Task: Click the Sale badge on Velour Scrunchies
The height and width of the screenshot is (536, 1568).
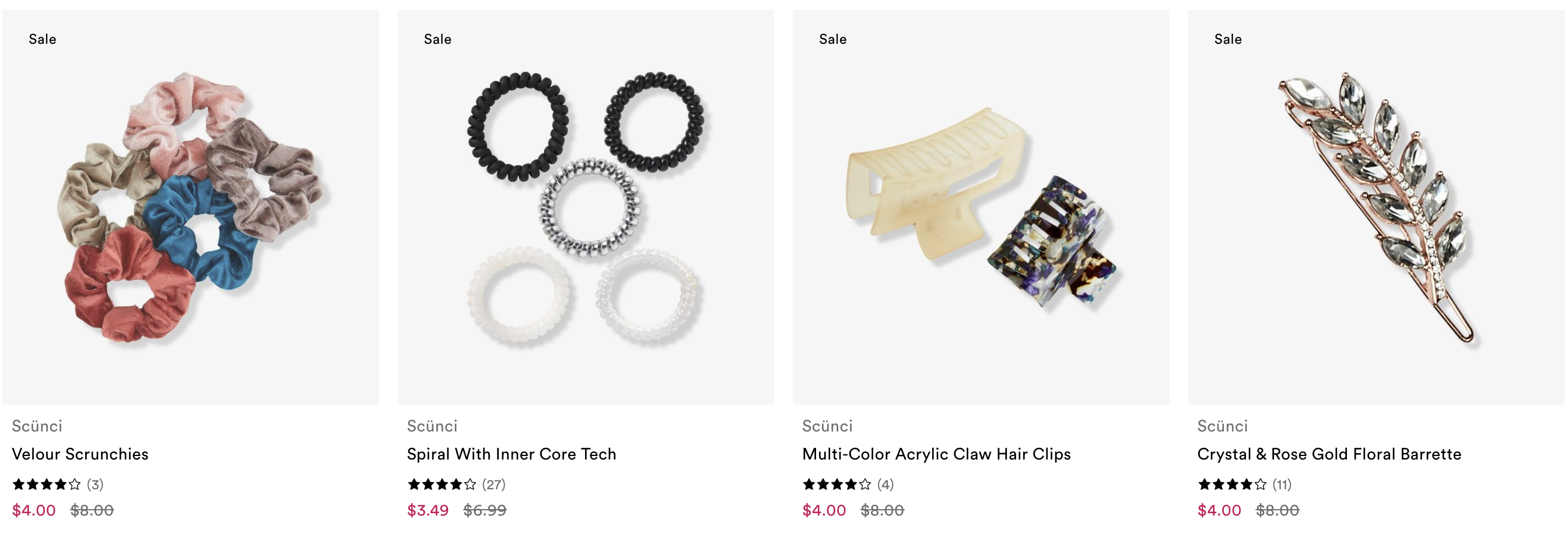Action: pyautogui.click(x=43, y=40)
